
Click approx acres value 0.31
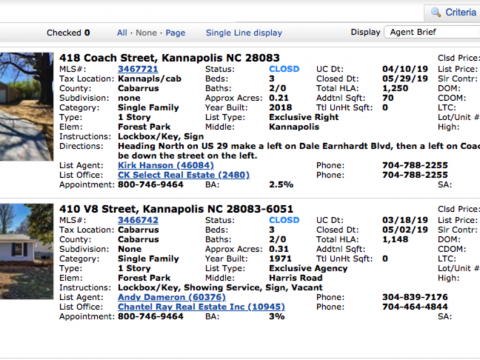point(279,249)
